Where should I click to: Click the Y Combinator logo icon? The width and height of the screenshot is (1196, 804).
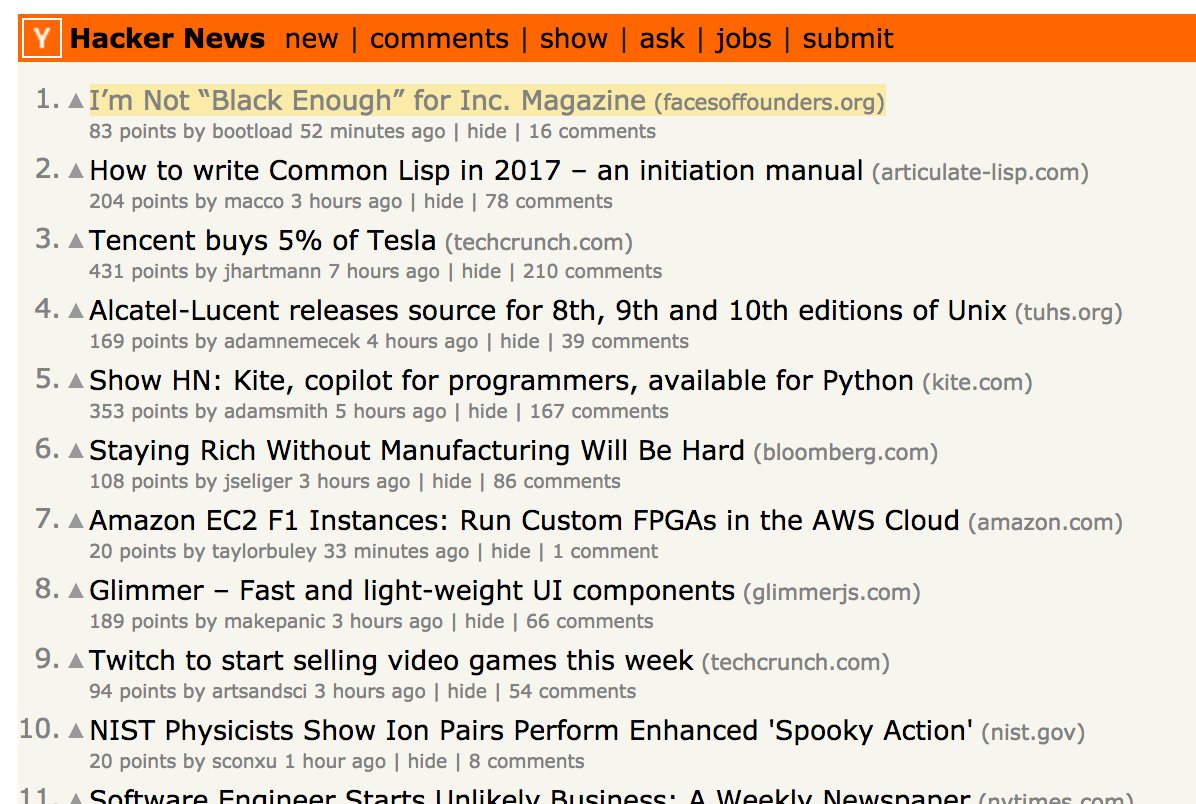tap(41, 37)
